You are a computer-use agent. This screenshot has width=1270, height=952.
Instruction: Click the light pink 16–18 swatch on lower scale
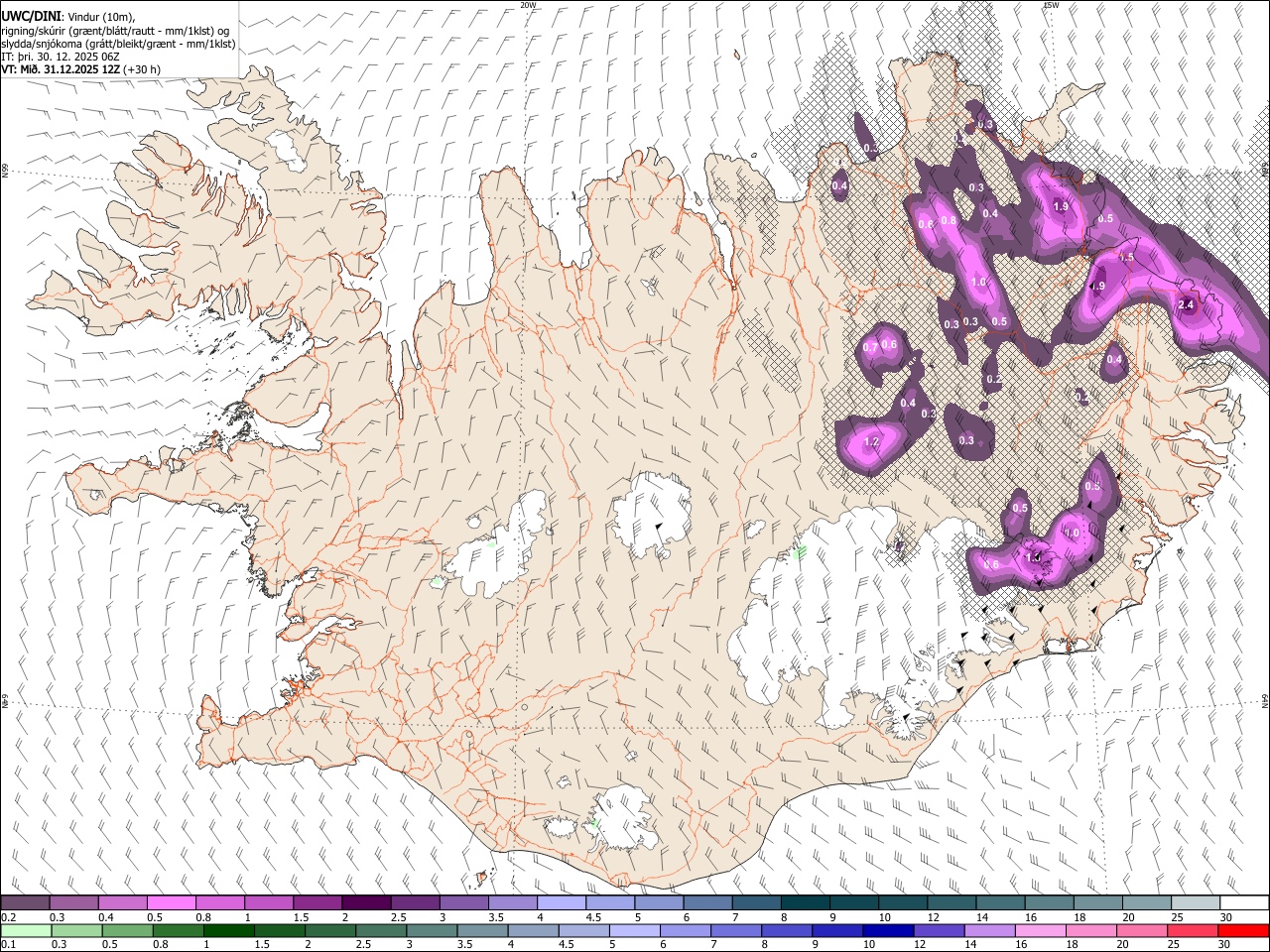(x=1040, y=930)
